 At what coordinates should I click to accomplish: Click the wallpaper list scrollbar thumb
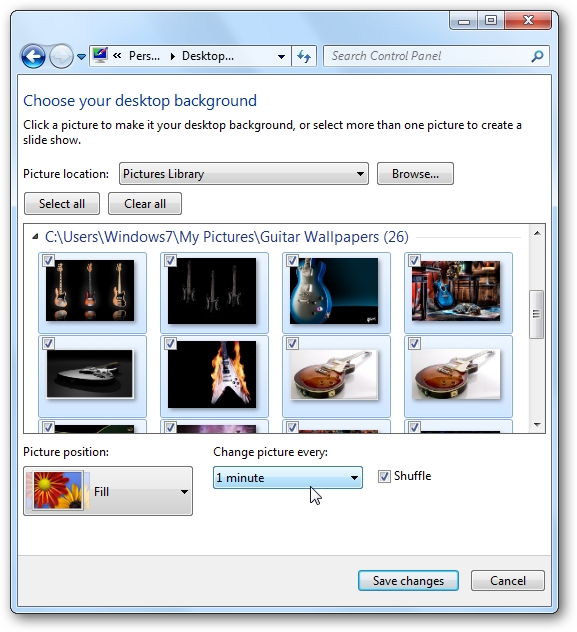pyautogui.click(x=537, y=314)
